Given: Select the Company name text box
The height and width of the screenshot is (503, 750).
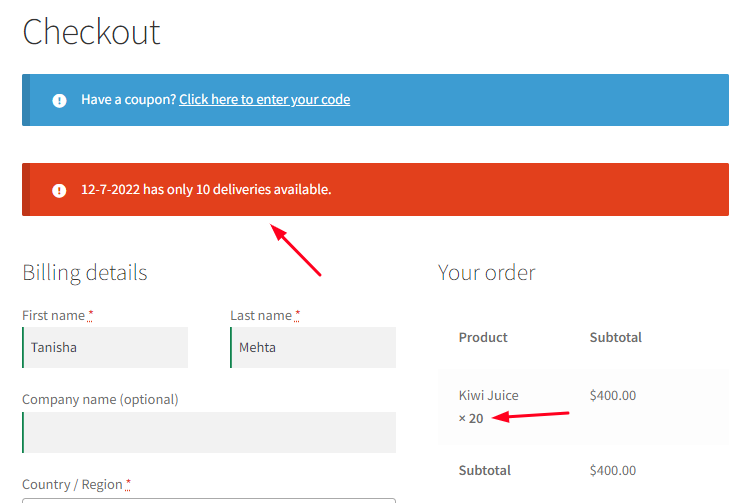Looking at the screenshot, I should pyautogui.click(x=209, y=432).
